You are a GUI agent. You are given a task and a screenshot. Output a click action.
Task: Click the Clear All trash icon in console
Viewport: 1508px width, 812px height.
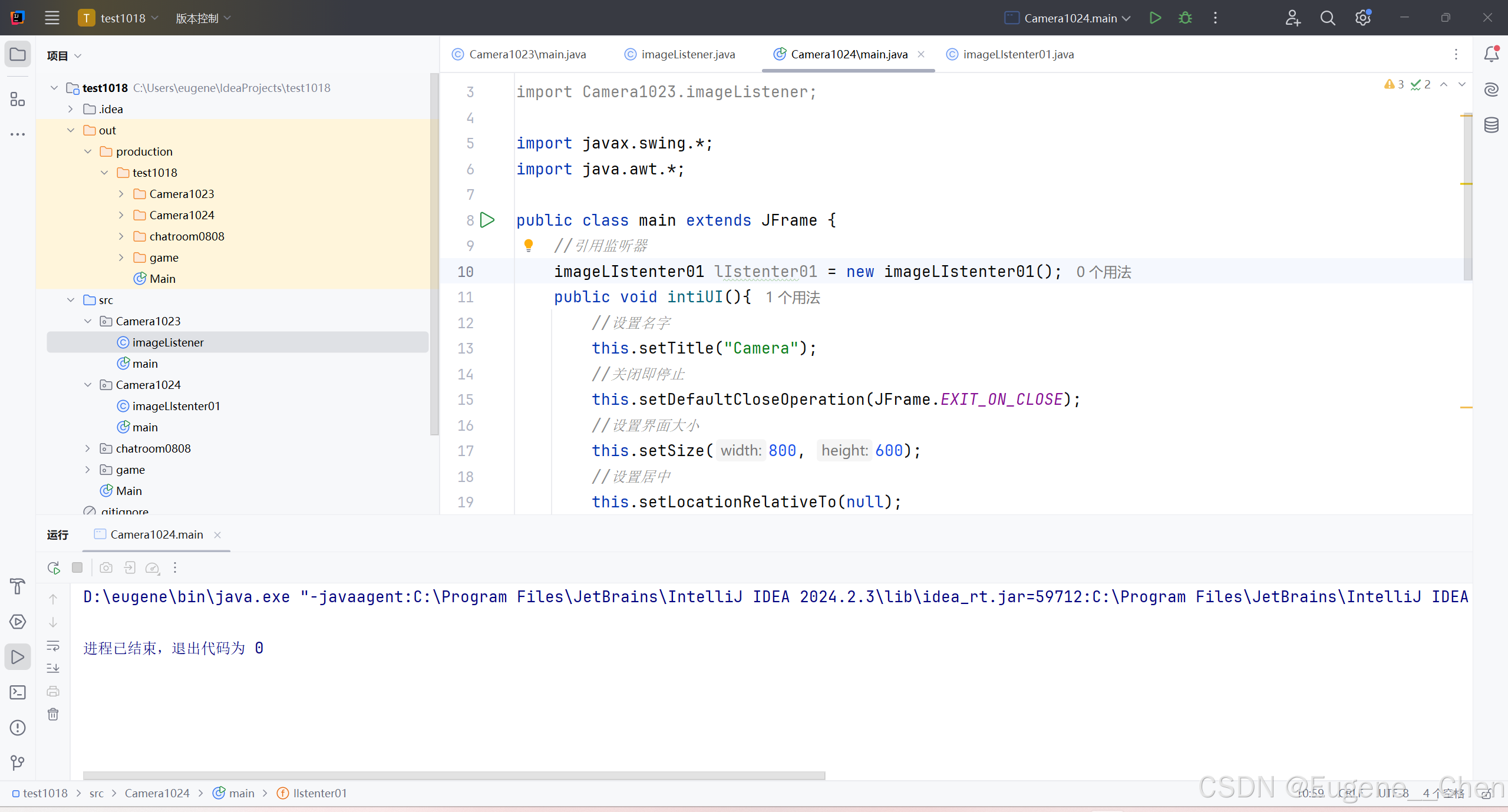click(x=53, y=714)
